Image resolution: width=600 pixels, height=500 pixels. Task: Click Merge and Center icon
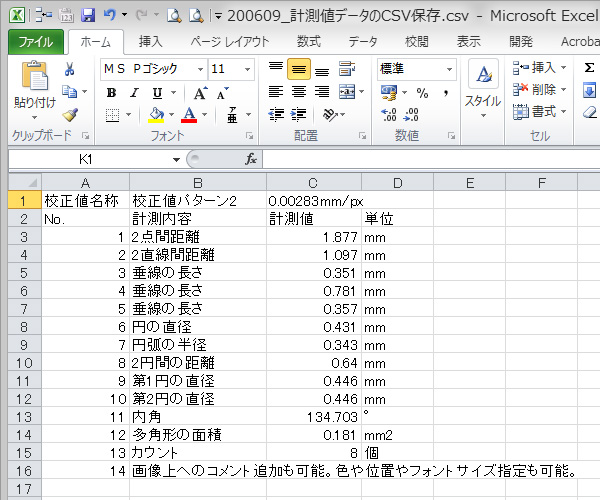pos(347,92)
